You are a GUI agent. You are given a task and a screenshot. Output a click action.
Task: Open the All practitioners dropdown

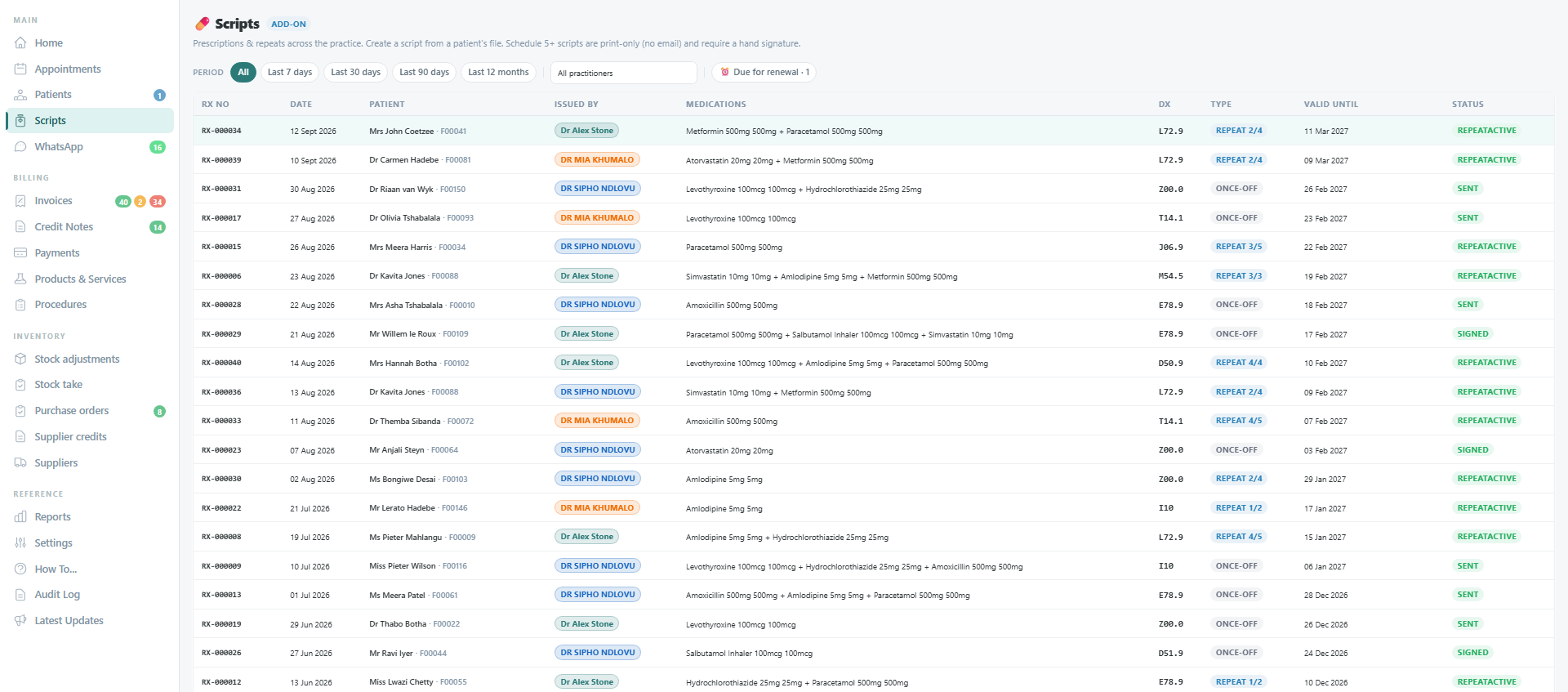624,73
